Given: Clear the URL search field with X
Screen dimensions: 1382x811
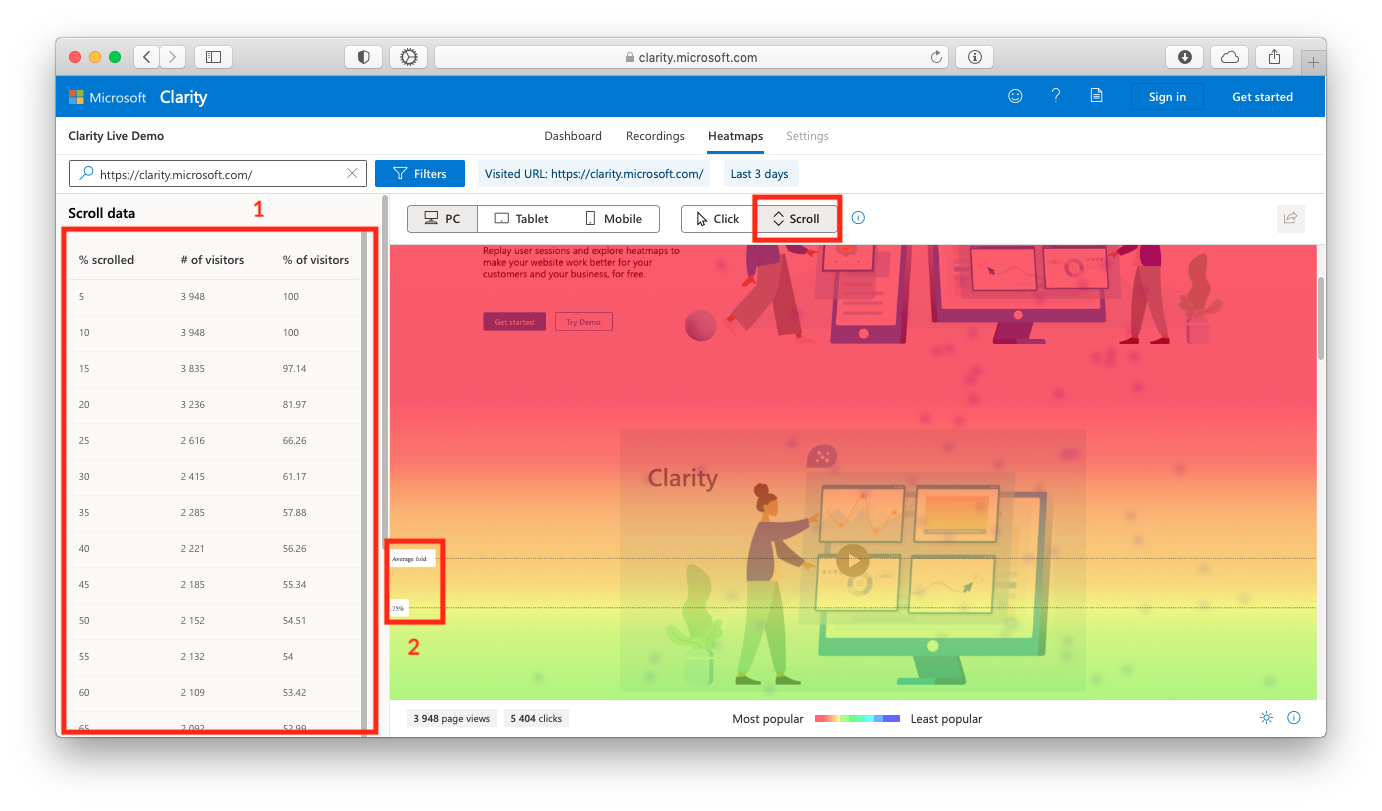Looking at the screenshot, I should (x=352, y=173).
